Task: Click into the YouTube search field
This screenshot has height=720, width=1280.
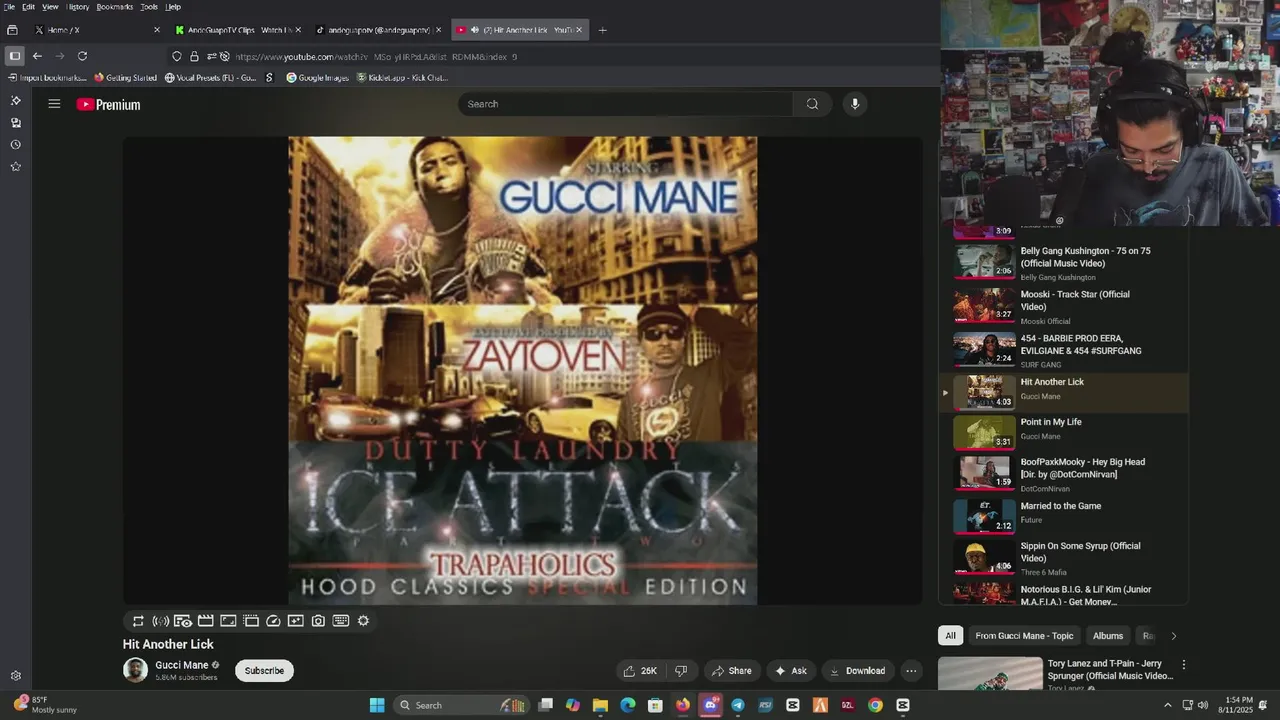Action: [626, 104]
